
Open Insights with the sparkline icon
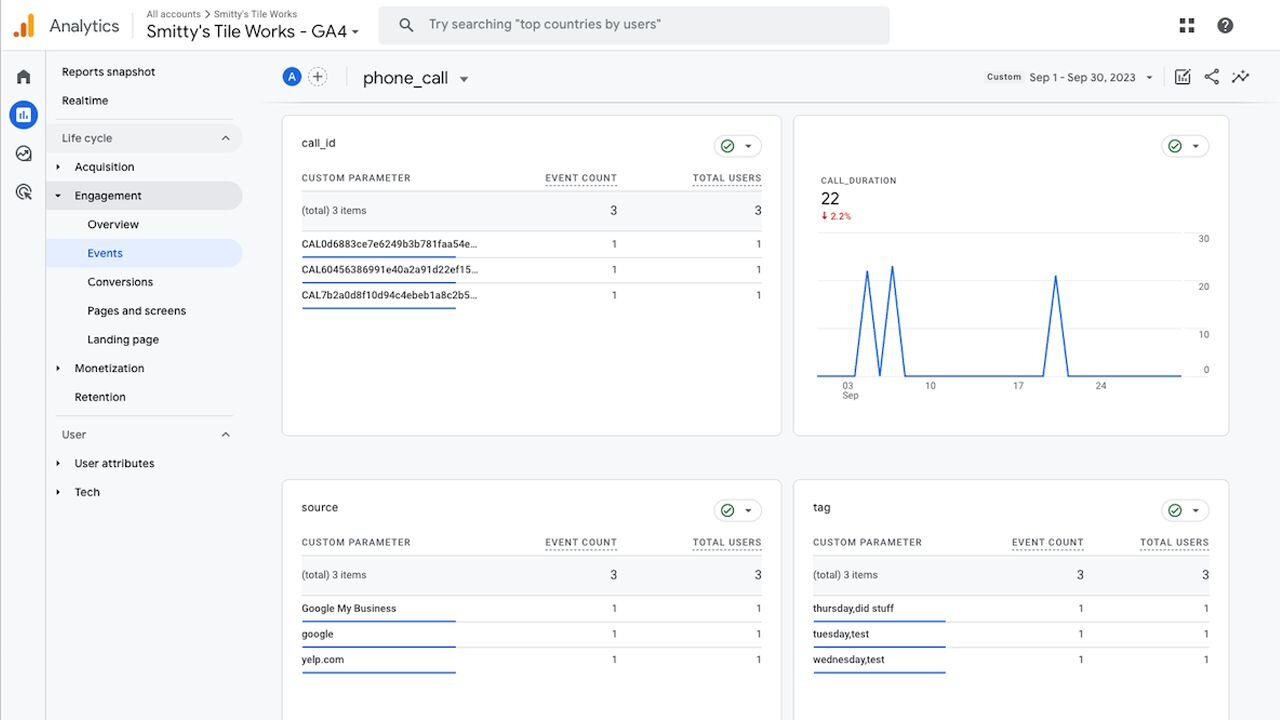(1240, 76)
